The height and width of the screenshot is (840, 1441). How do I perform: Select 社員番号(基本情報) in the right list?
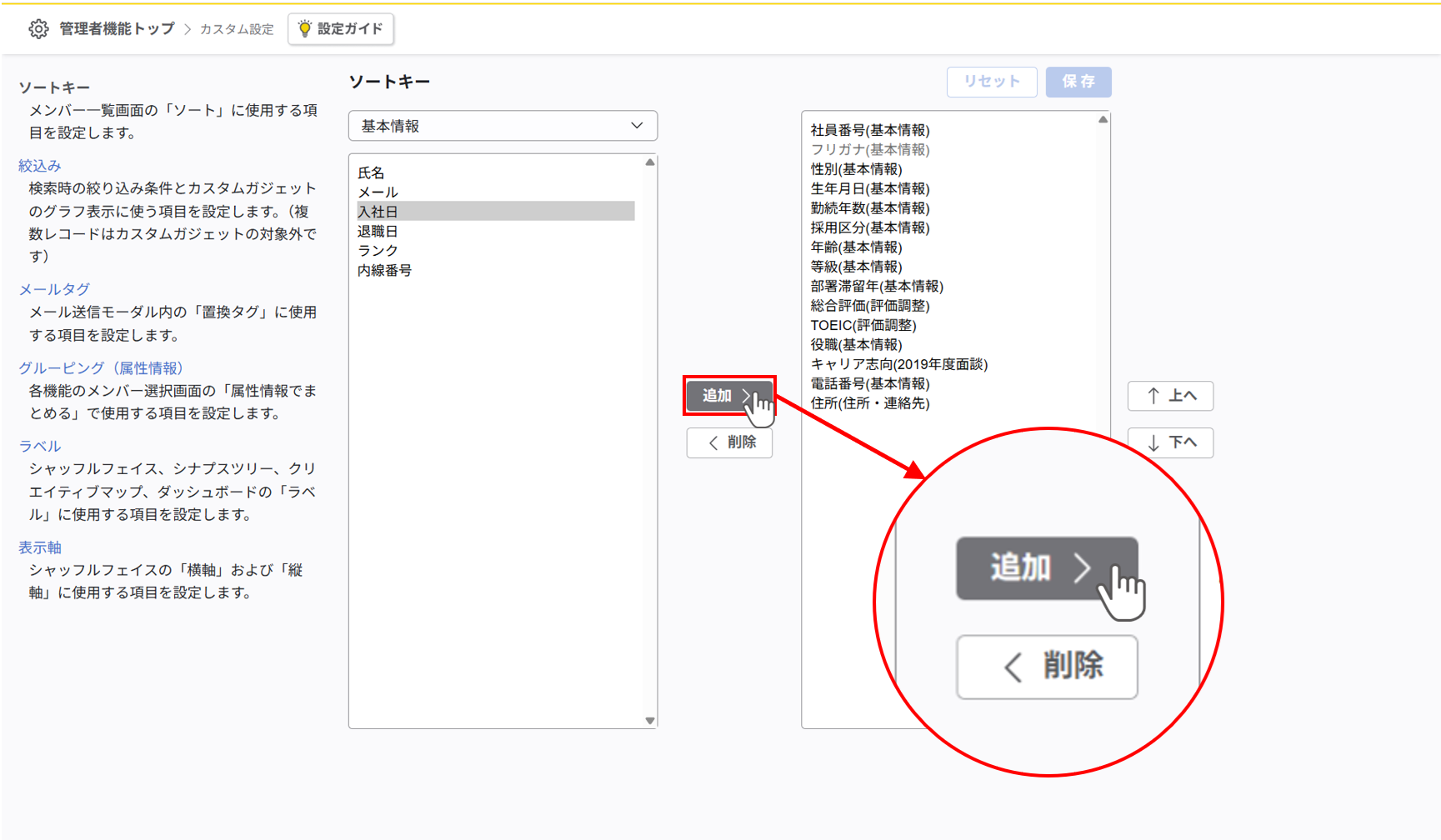coord(870,130)
